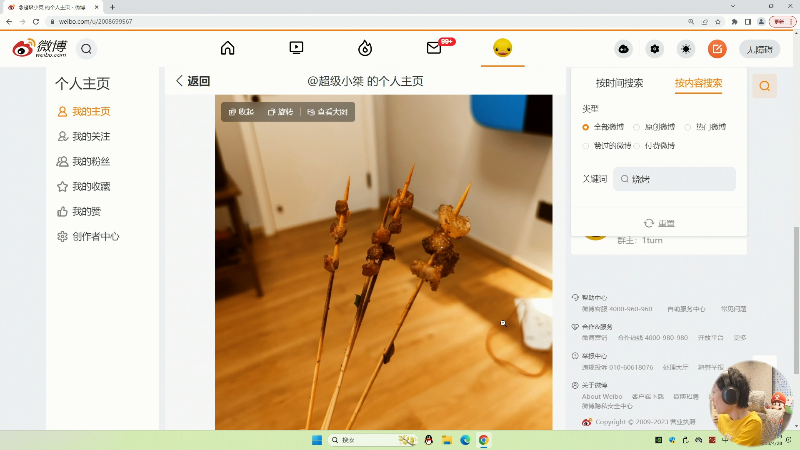The width and height of the screenshot is (800, 450).
Task: Open 举报中心 footer link
Action: tap(594, 356)
